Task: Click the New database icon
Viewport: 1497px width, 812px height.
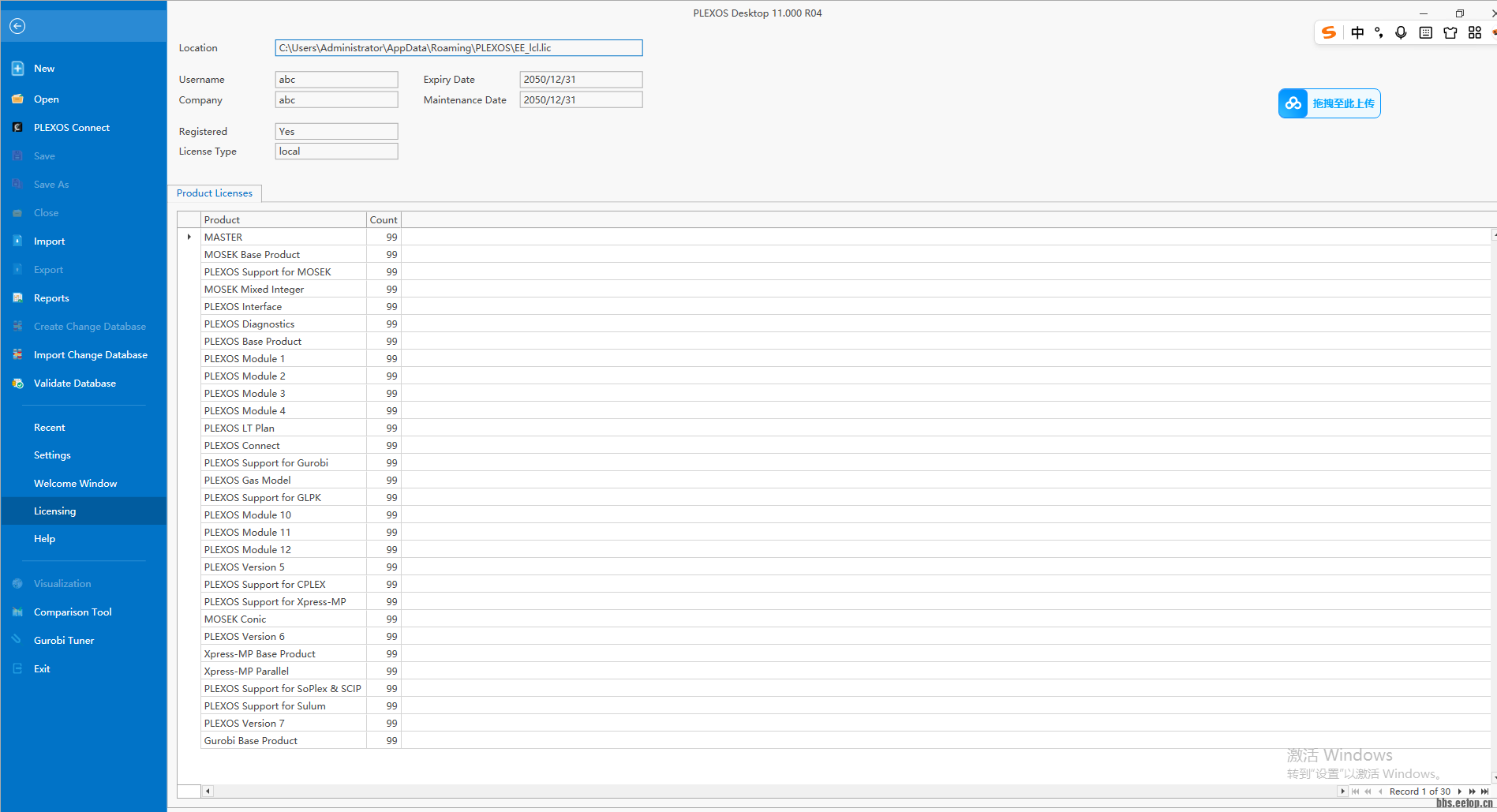Action: 17,69
